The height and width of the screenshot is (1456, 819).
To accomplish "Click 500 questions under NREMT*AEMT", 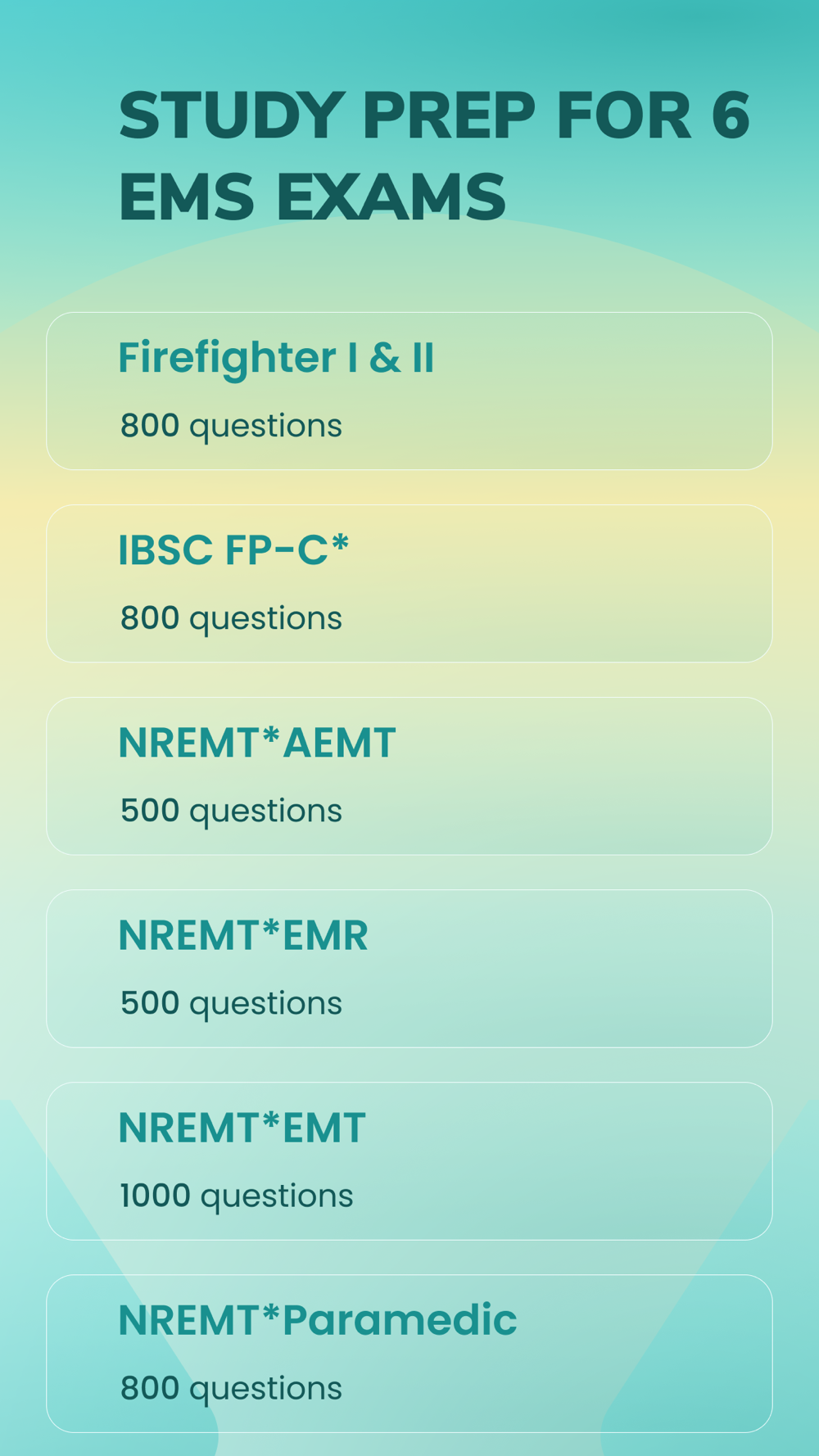I will coord(231,812).
